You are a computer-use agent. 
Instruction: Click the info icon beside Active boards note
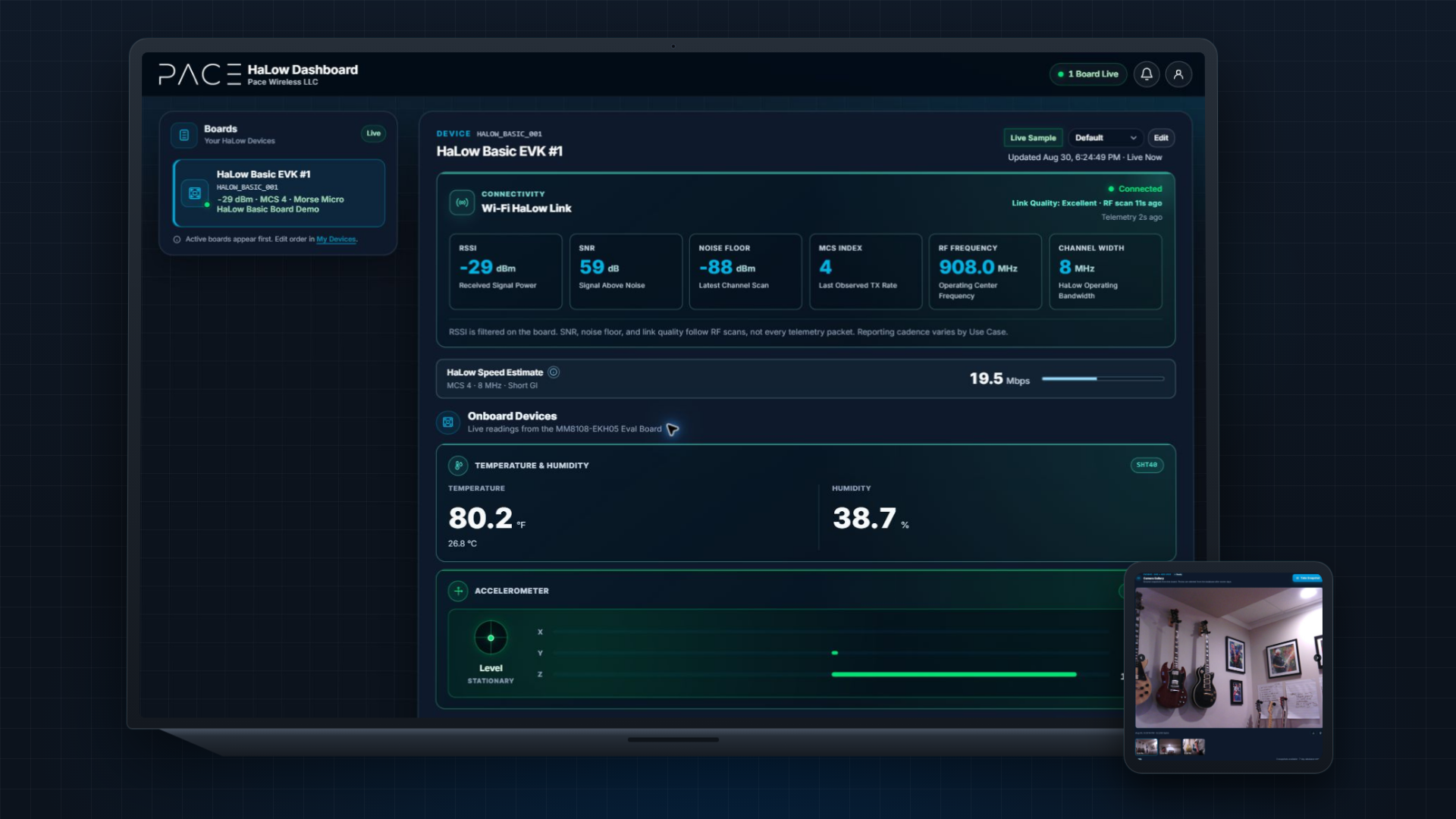coord(177,240)
